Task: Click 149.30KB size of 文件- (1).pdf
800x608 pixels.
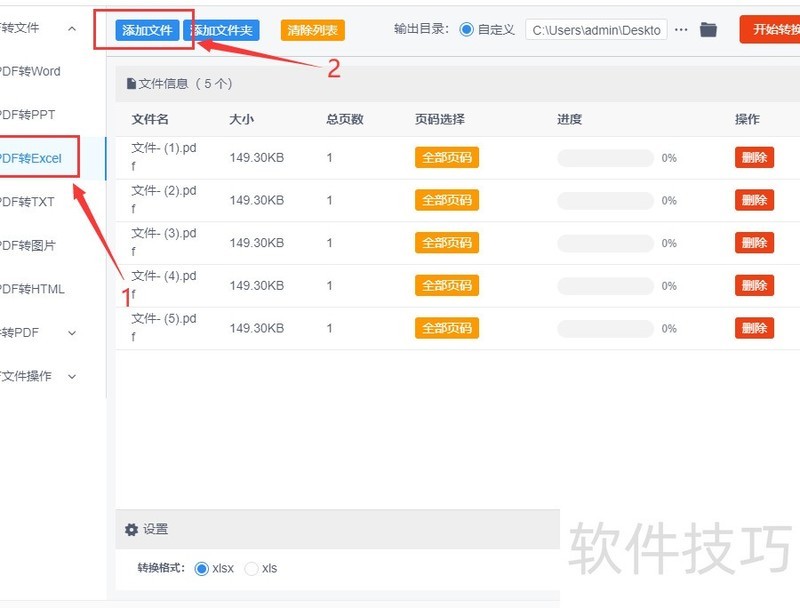Action: coord(257,158)
